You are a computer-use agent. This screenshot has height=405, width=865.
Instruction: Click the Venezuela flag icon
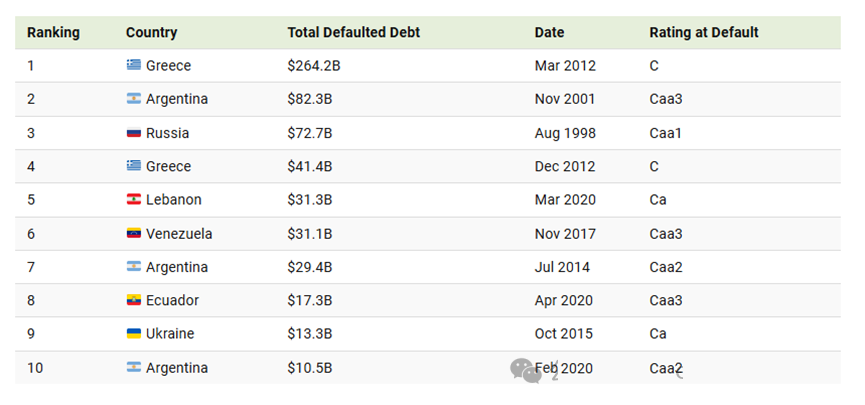click(x=134, y=233)
